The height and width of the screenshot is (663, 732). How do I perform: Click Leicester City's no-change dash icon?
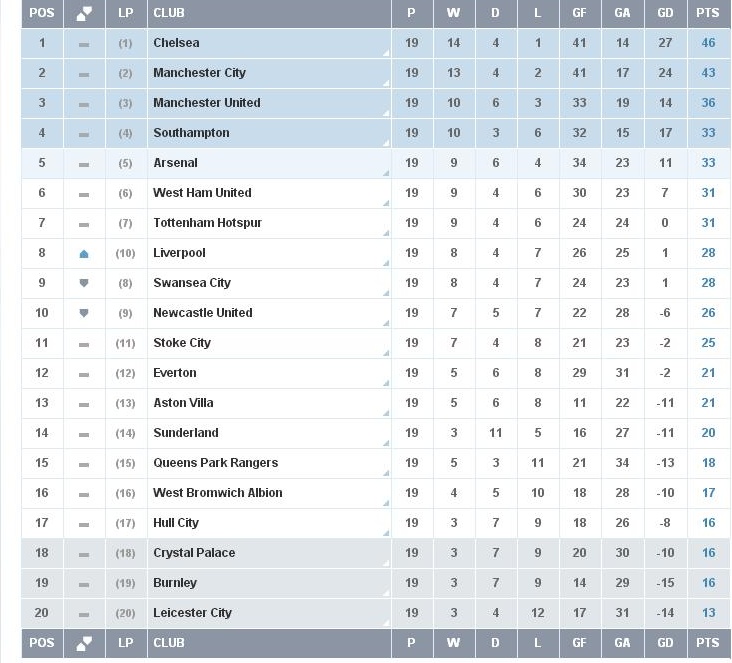[84, 614]
